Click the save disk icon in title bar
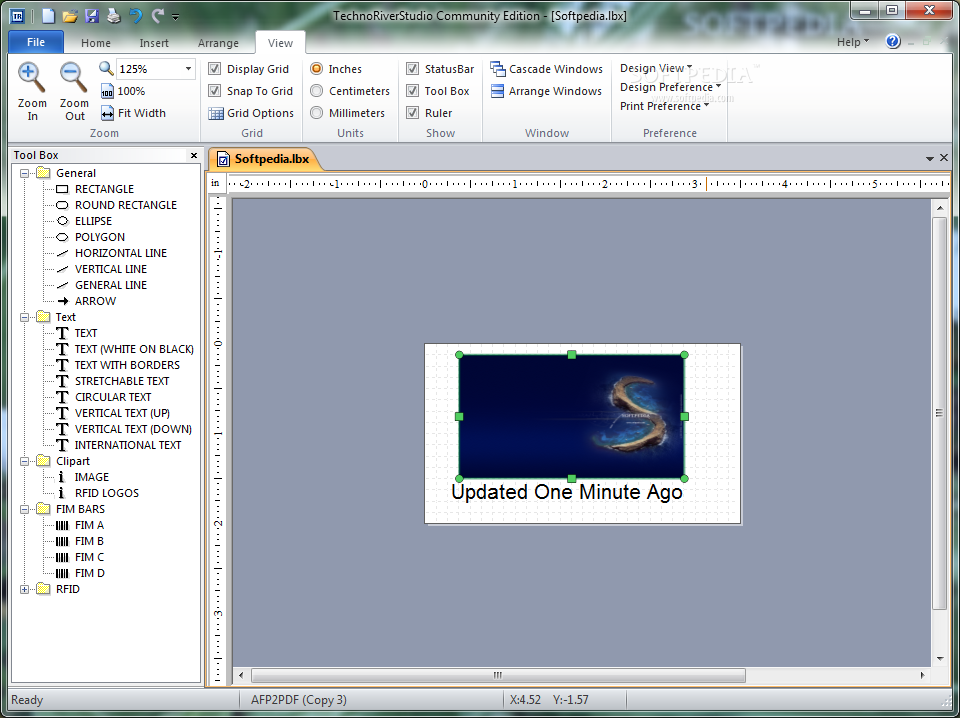Image resolution: width=960 pixels, height=718 pixels. pos(92,16)
